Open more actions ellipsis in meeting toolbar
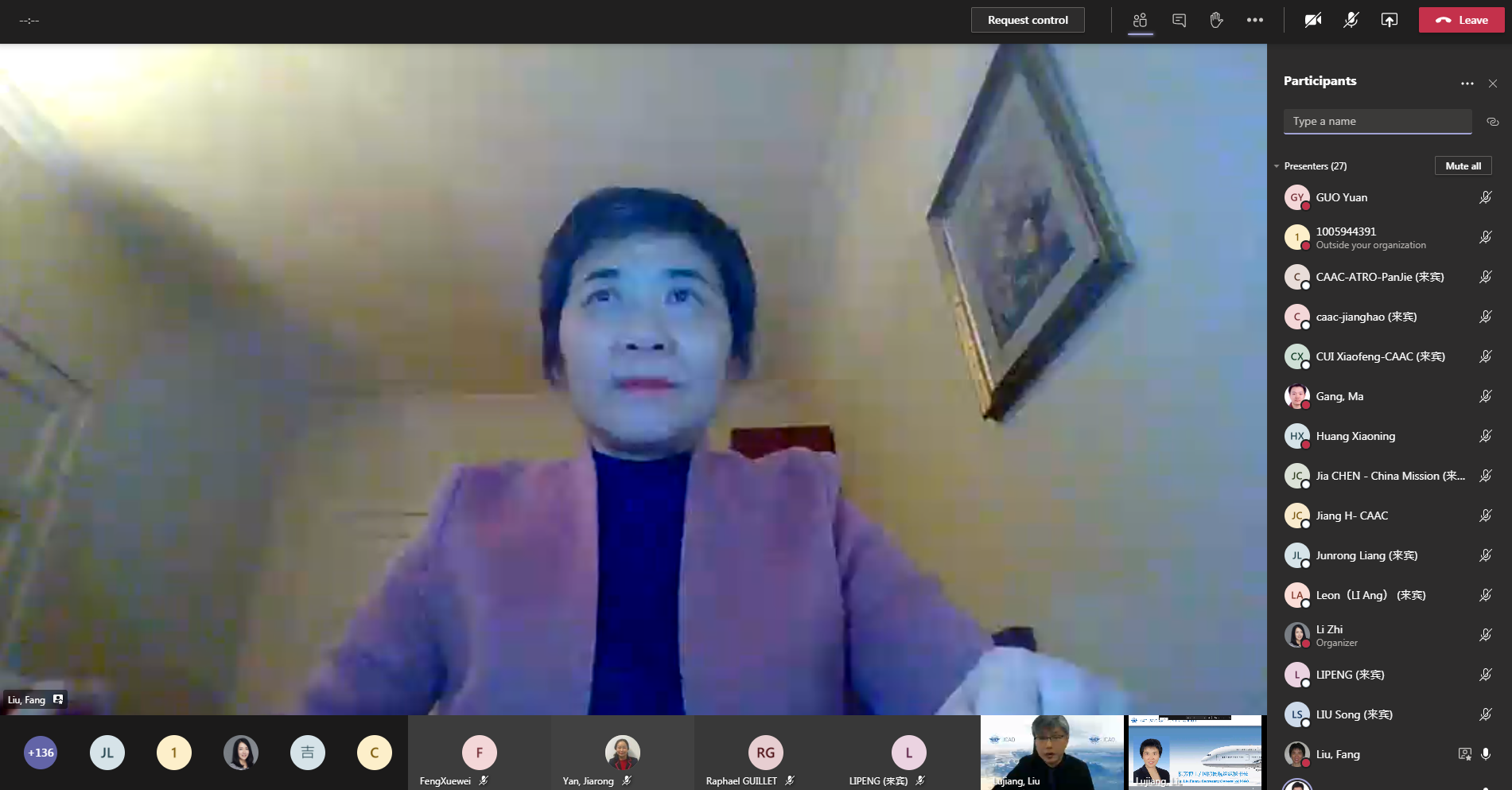This screenshot has height=790, width=1512. [x=1254, y=21]
